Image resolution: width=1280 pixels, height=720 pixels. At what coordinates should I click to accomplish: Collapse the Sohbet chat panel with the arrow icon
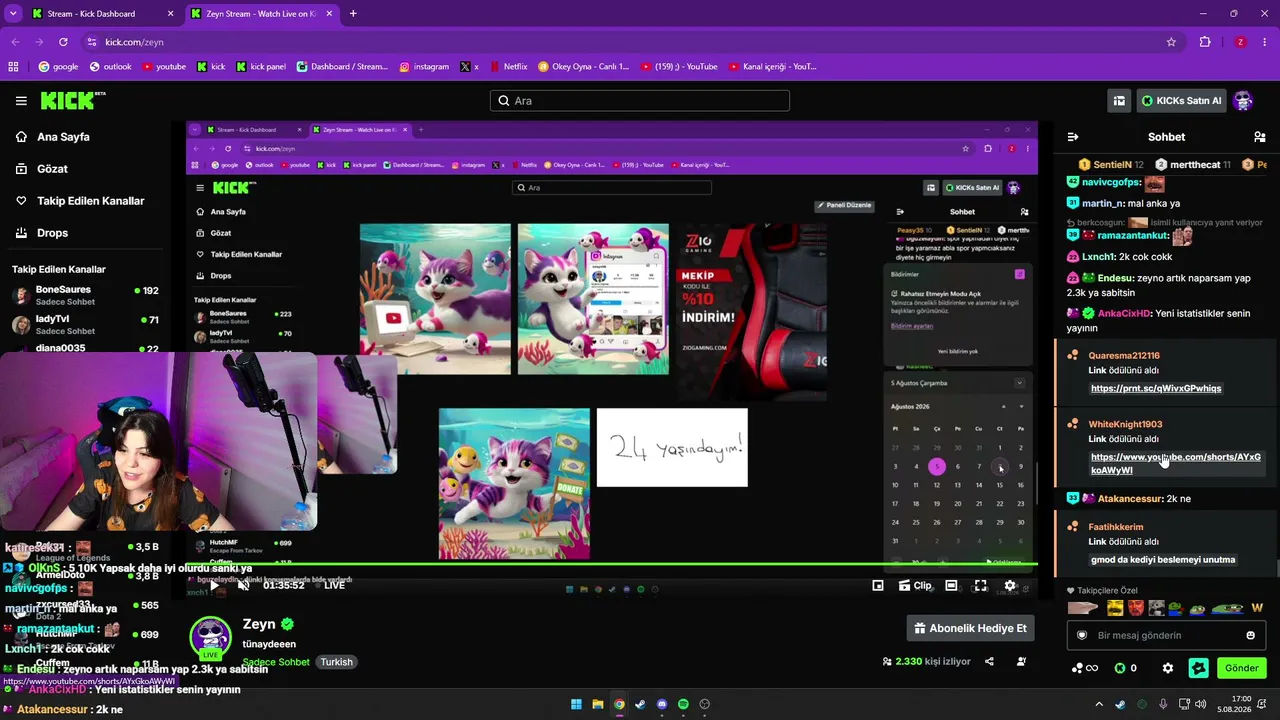[1073, 137]
